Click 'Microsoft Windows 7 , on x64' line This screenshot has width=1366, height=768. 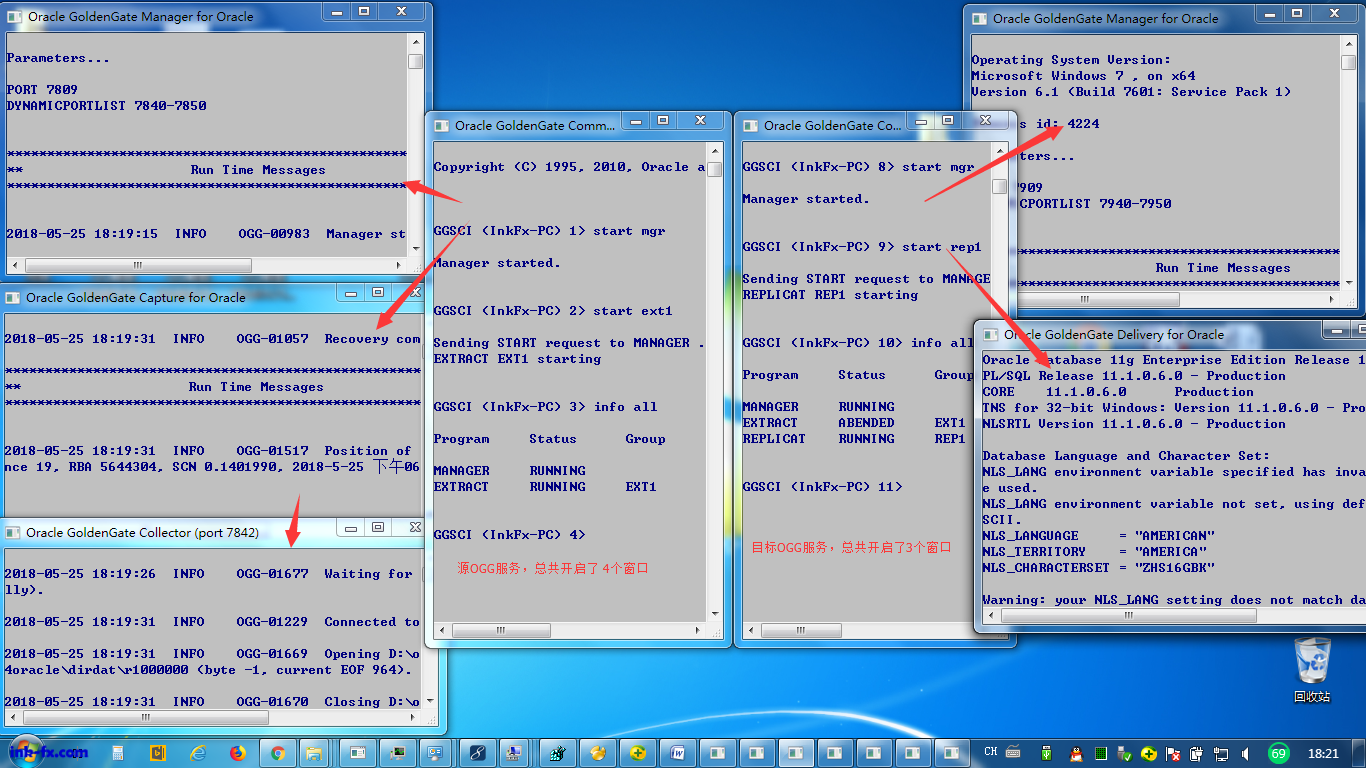tap(1083, 76)
